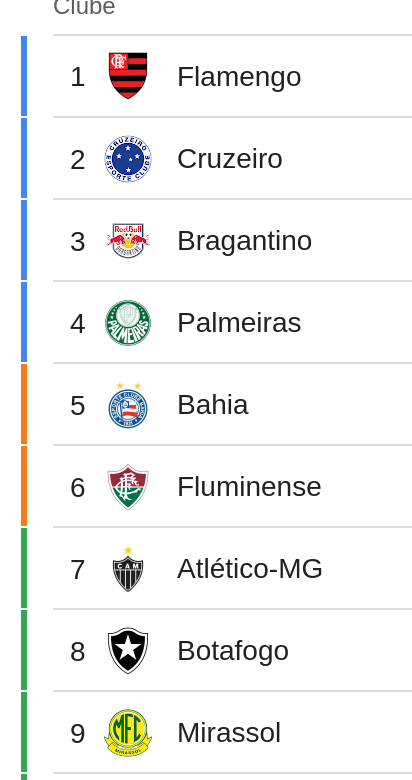Click position number 5 in table
Screen dimensions: 412x780
pyautogui.click(x=78, y=405)
